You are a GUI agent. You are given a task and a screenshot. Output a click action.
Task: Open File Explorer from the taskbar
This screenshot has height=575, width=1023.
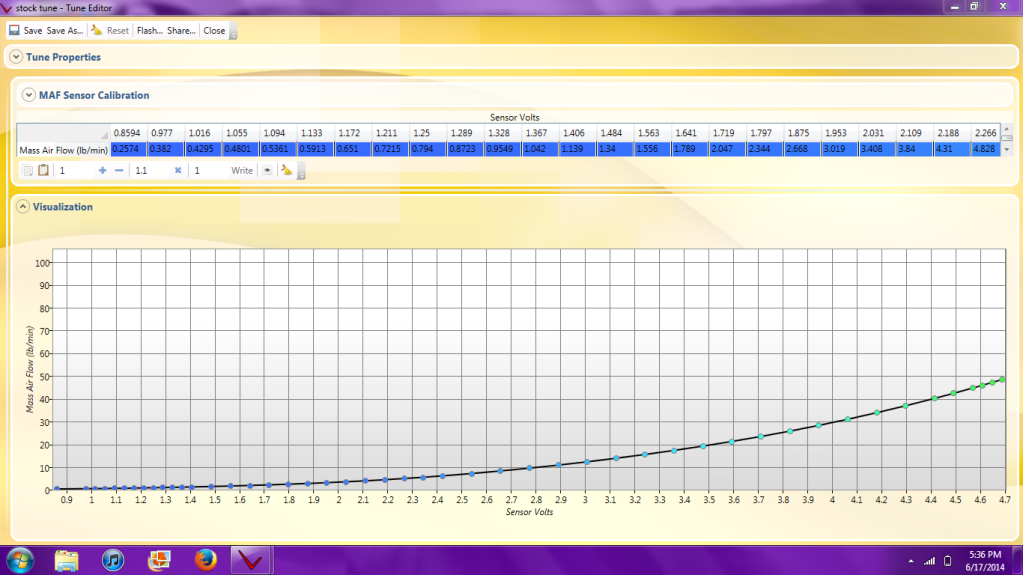point(66,561)
